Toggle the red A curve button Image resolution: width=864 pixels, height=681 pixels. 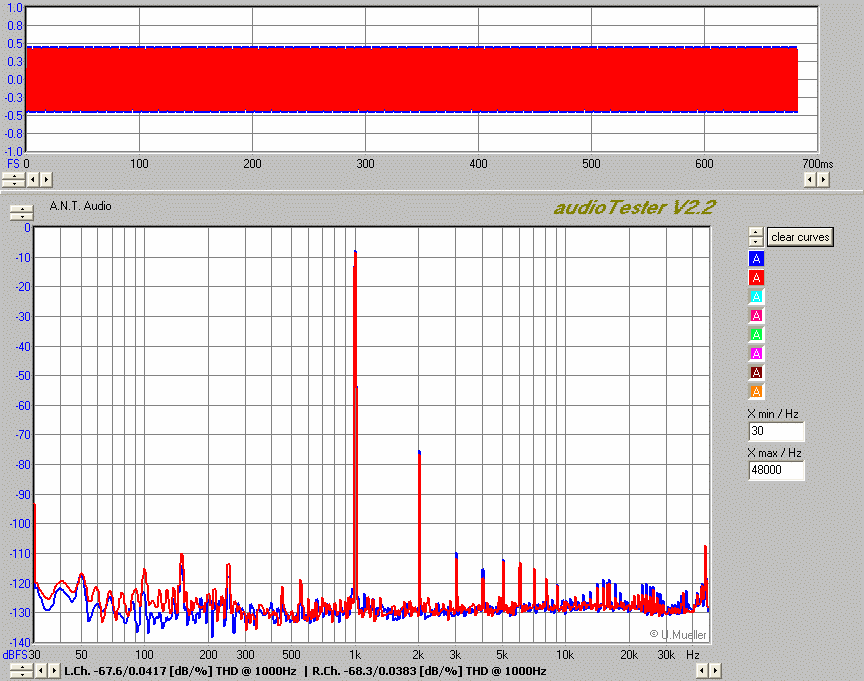tap(756, 277)
